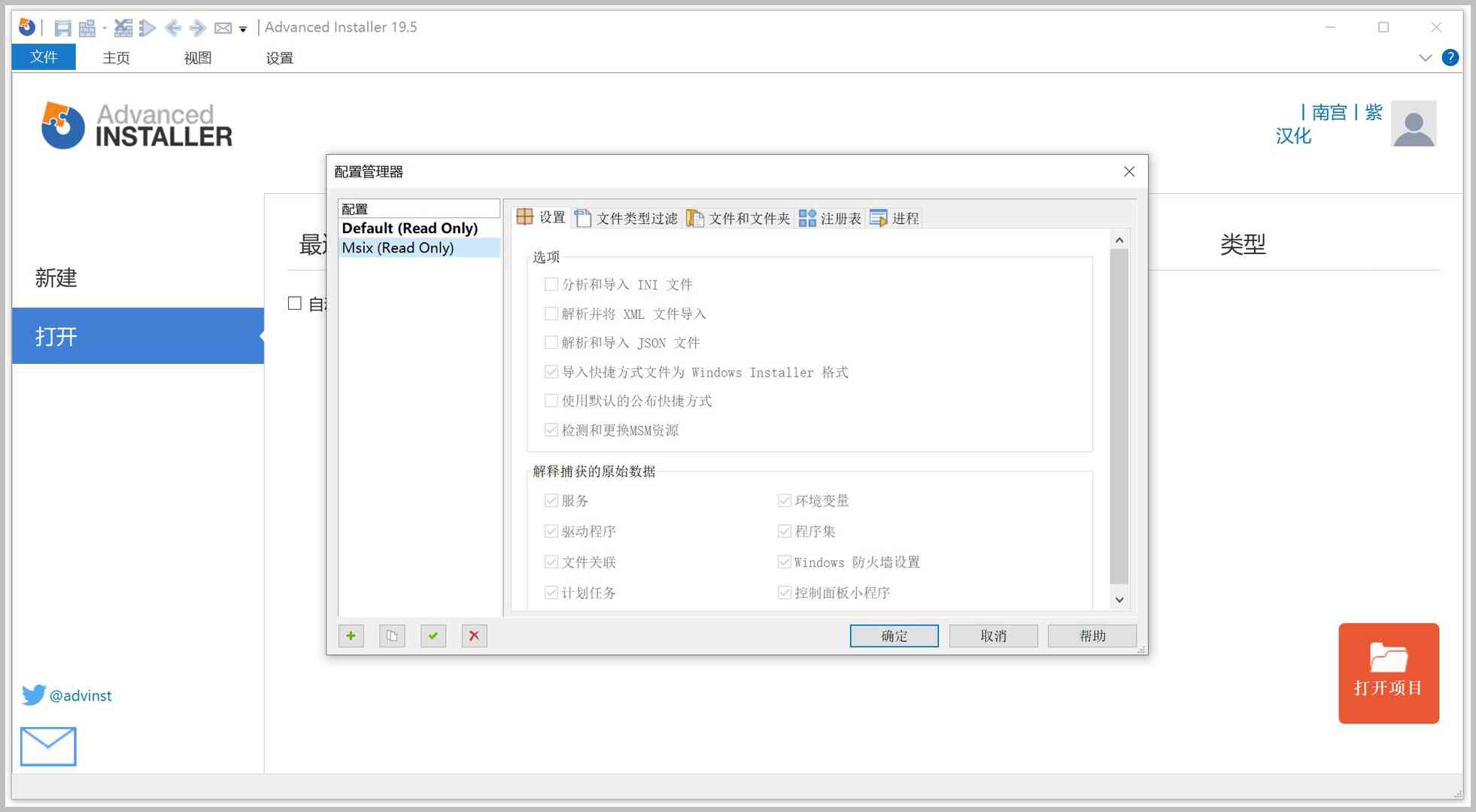The image size is (1476, 812).
Task: Click the scroll down arrow in dialog
Action: tap(1119, 600)
